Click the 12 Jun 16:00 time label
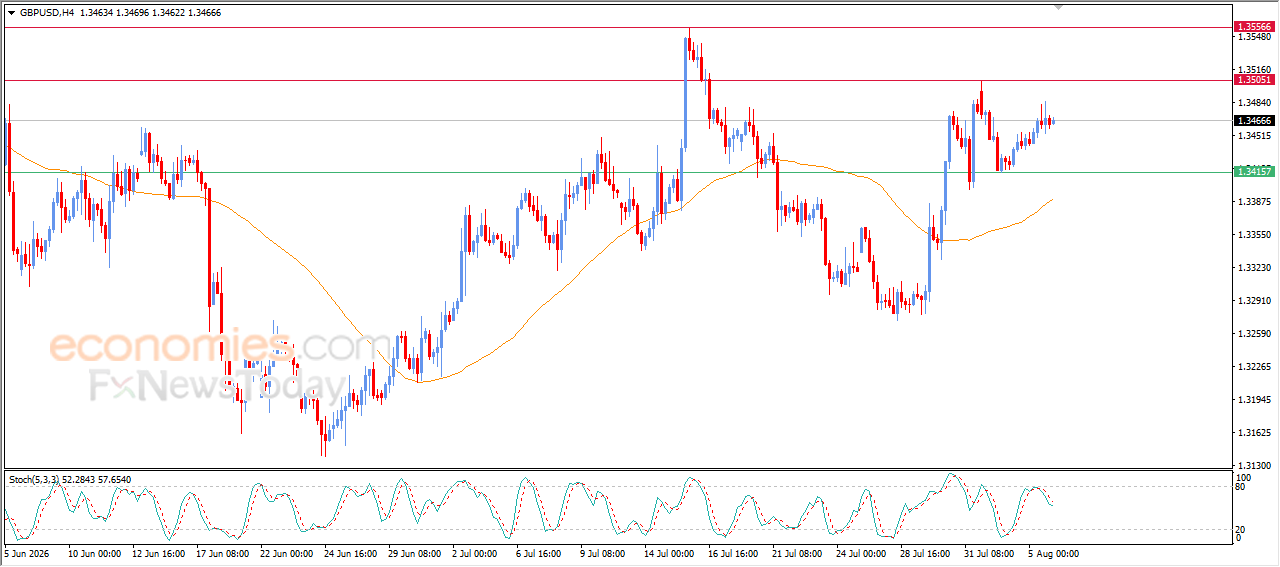Screen dimensions: 1280x567 coord(159,553)
